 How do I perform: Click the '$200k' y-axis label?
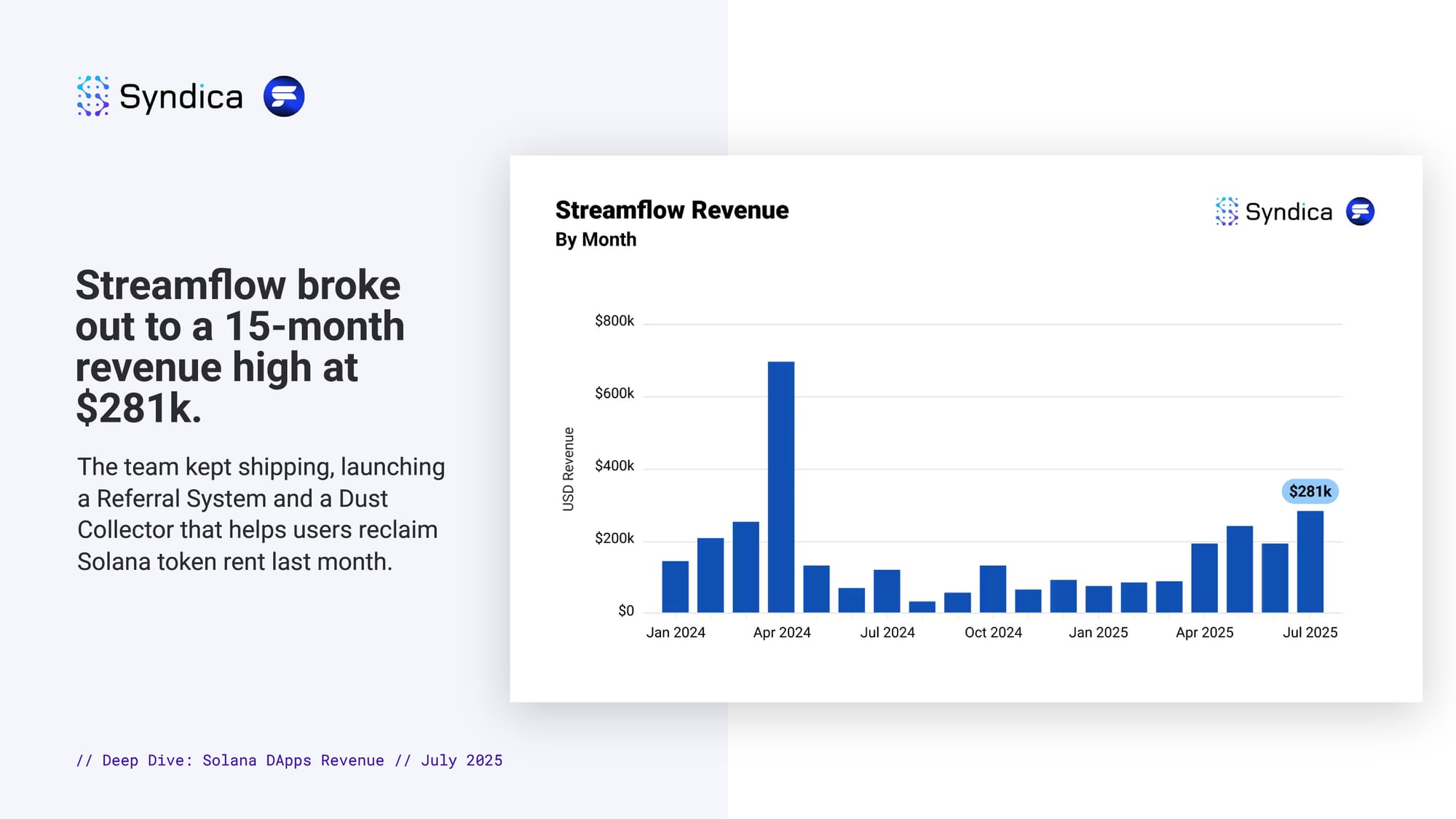click(614, 539)
